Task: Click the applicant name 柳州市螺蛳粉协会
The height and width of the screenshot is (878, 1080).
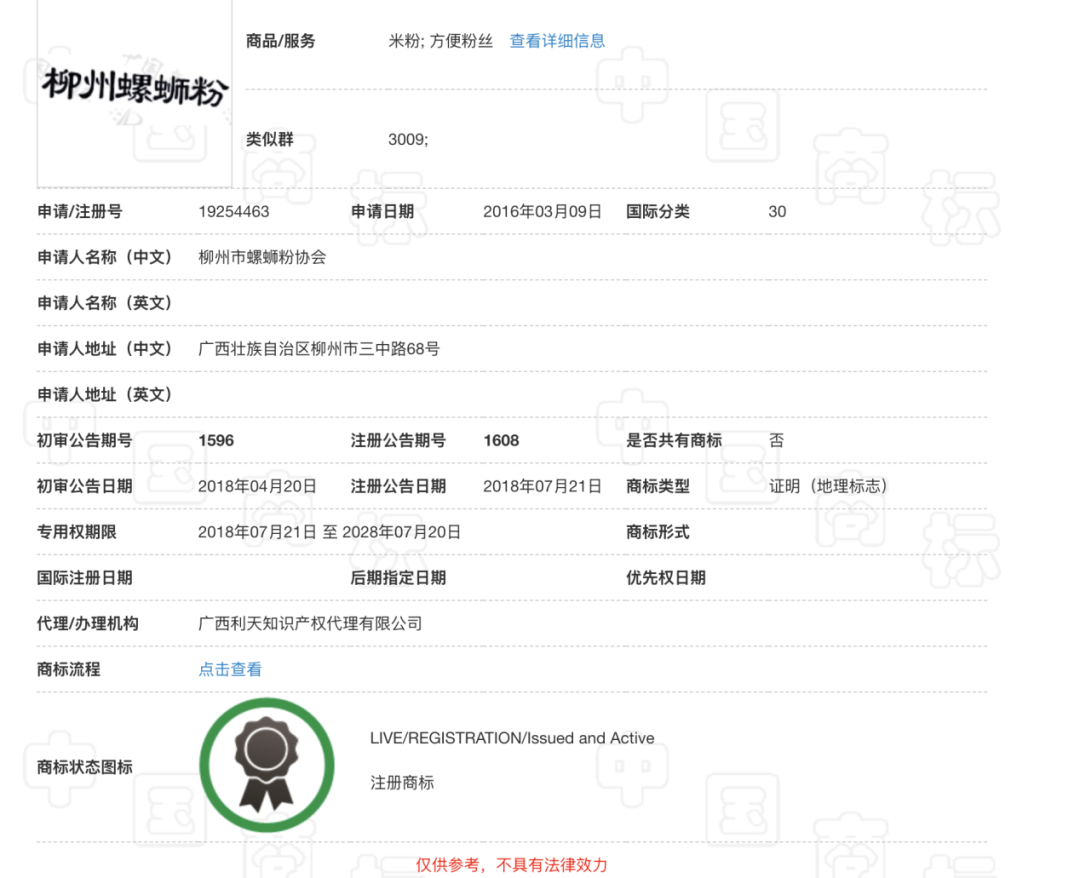Action: (x=262, y=257)
